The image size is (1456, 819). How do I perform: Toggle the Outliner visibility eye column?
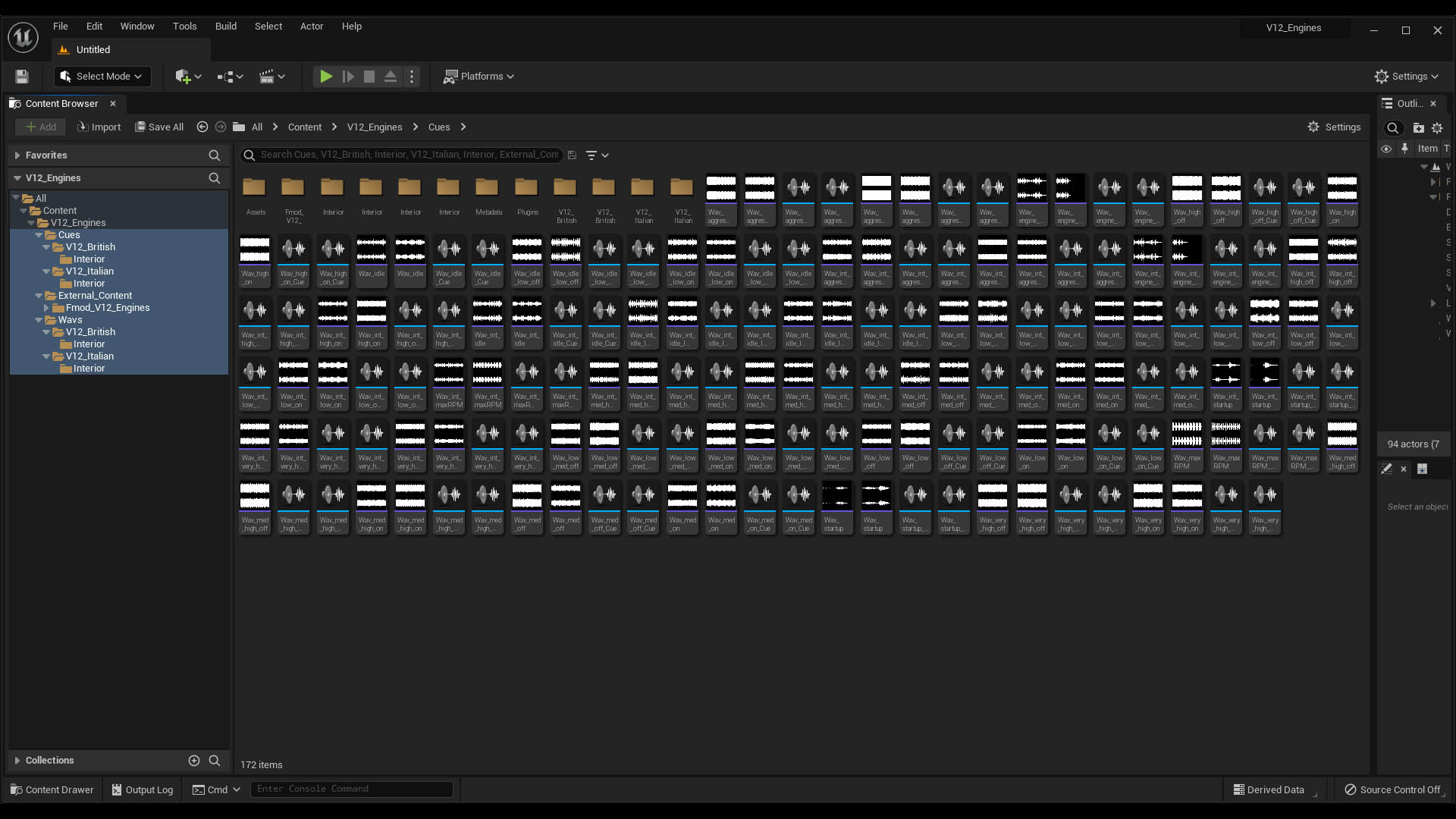(1385, 149)
